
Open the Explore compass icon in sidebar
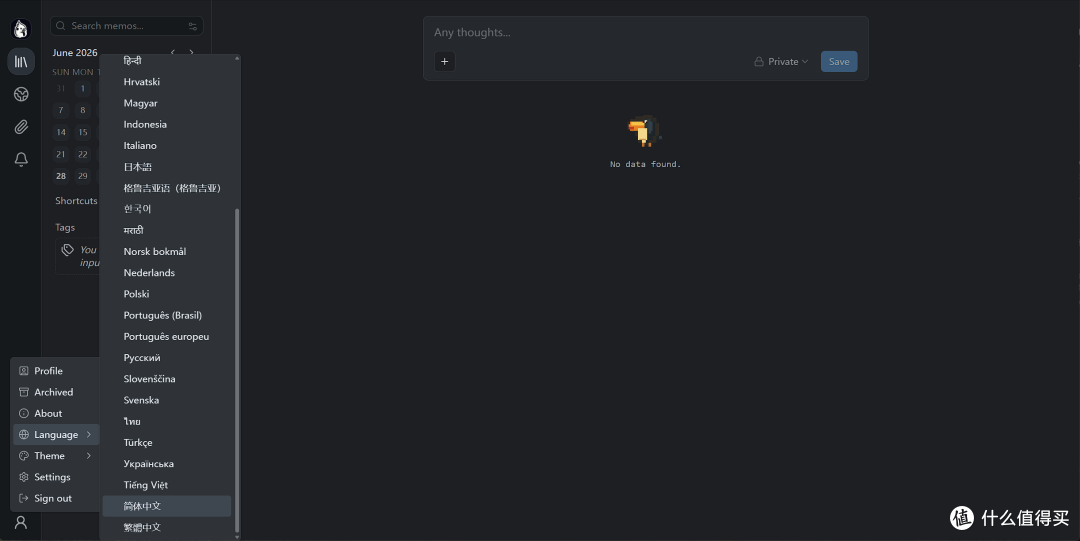point(21,94)
